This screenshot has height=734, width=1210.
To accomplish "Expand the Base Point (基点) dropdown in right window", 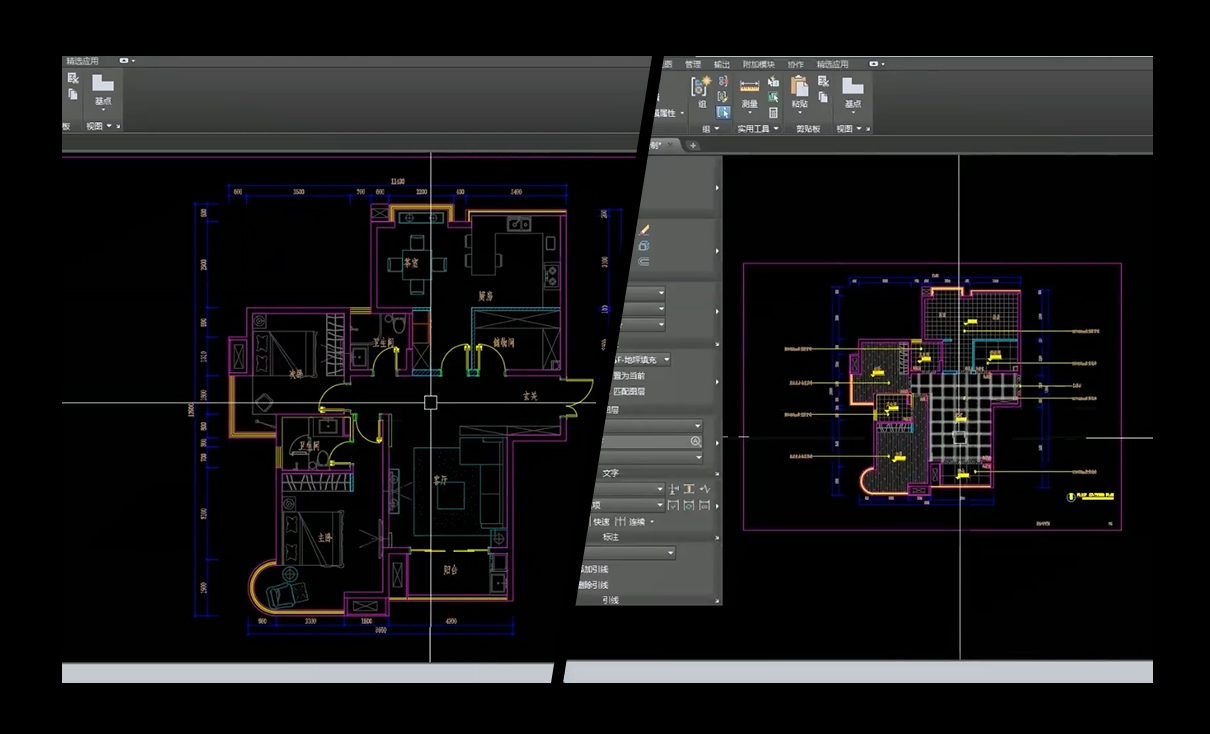I will 852,113.
